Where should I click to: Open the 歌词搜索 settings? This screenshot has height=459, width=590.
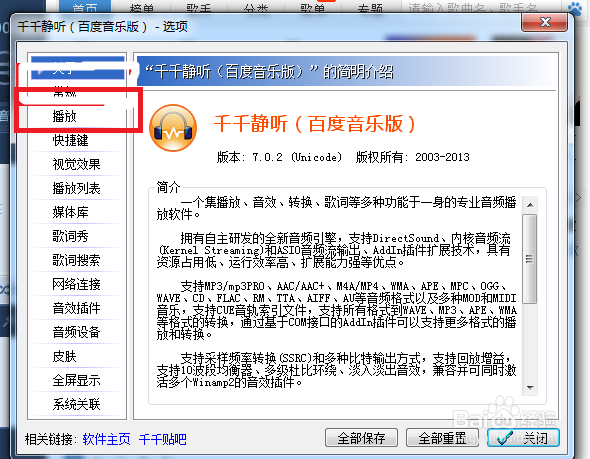tap(76, 260)
